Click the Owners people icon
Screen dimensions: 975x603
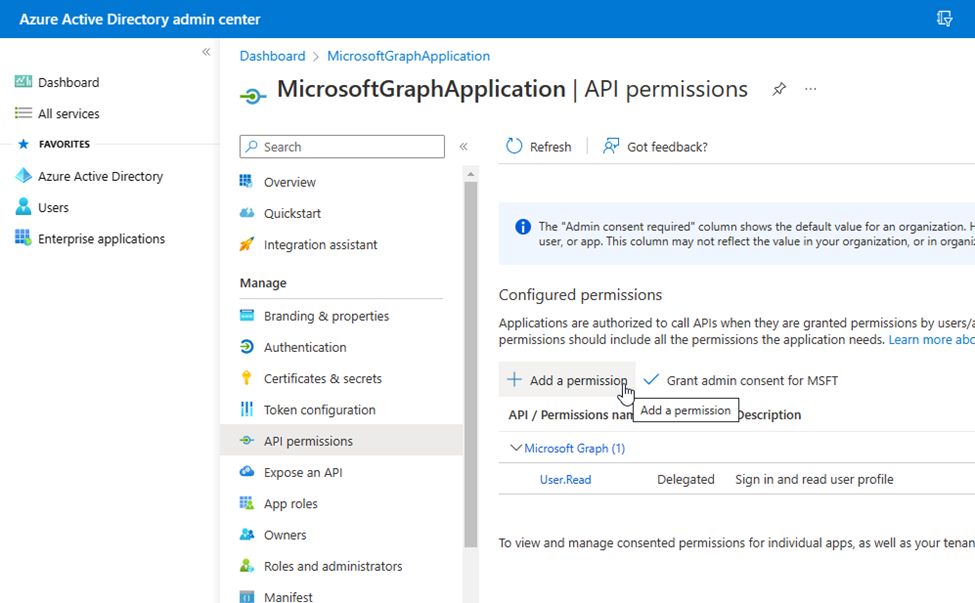pos(247,534)
